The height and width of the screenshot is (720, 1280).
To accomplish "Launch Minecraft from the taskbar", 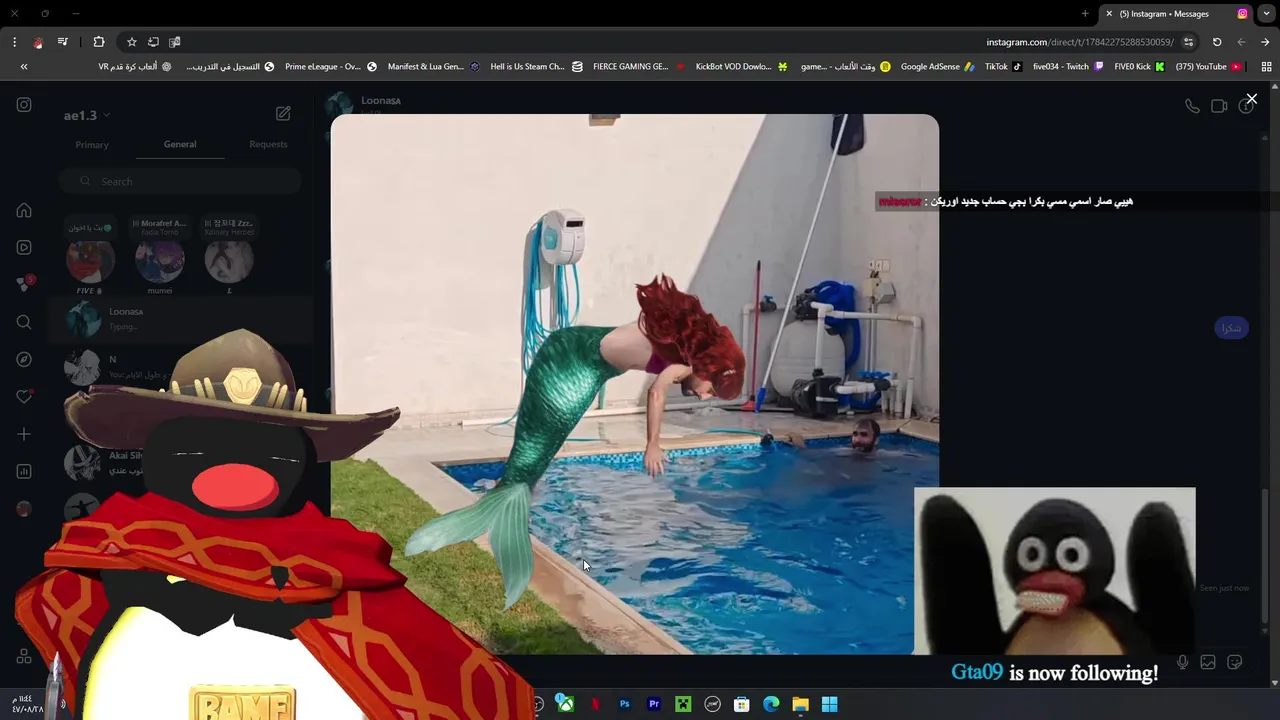I will coord(683,704).
